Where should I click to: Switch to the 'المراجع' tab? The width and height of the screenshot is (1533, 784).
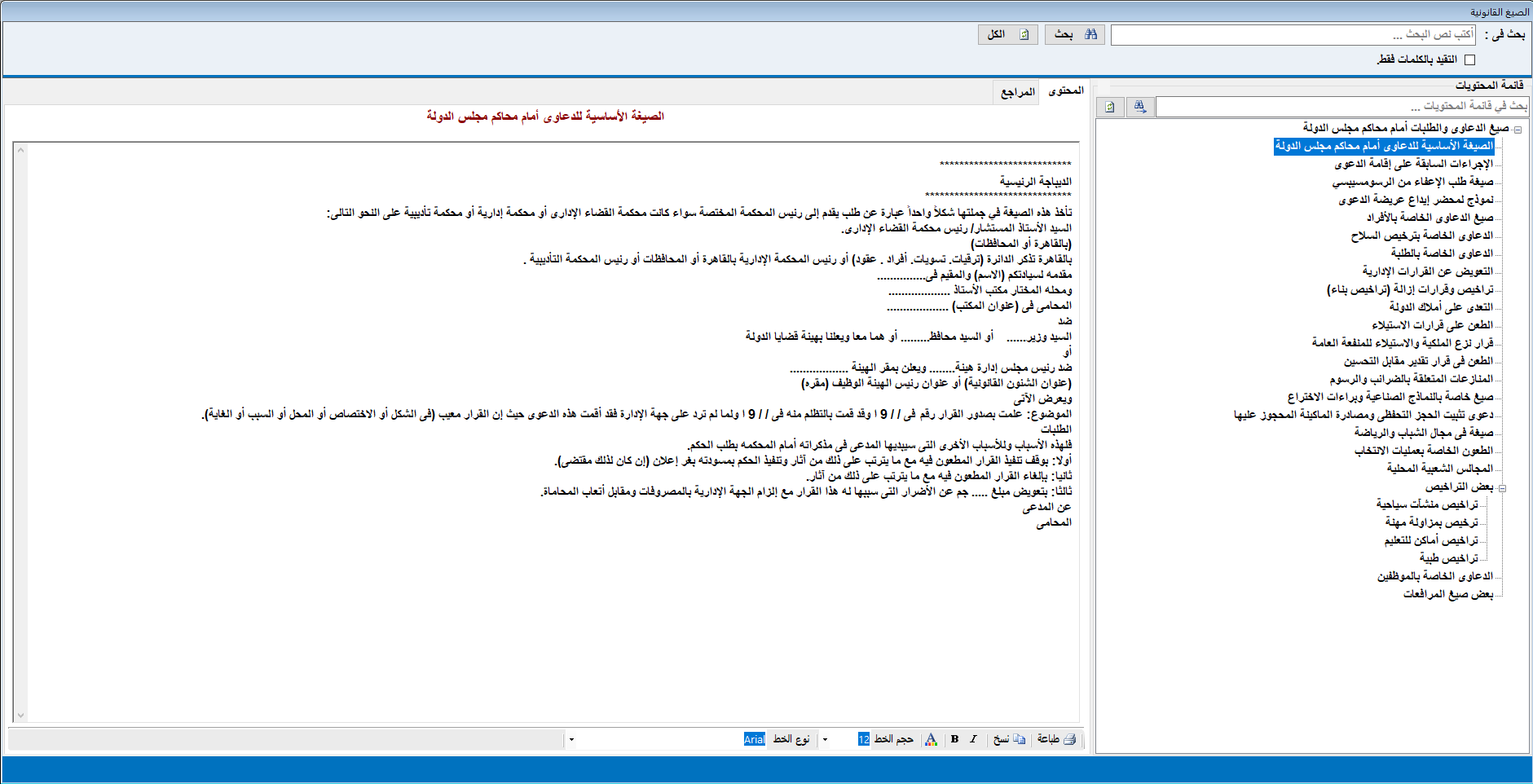(x=1017, y=92)
